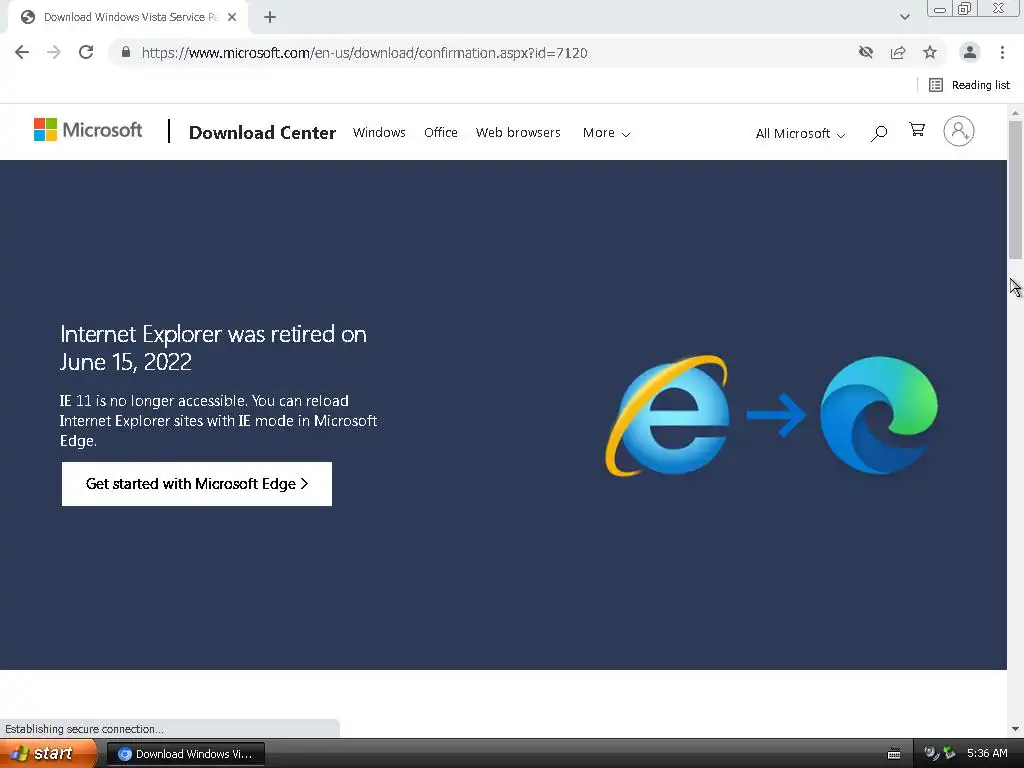
Task: Open the shopping cart icon
Action: (x=917, y=130)
